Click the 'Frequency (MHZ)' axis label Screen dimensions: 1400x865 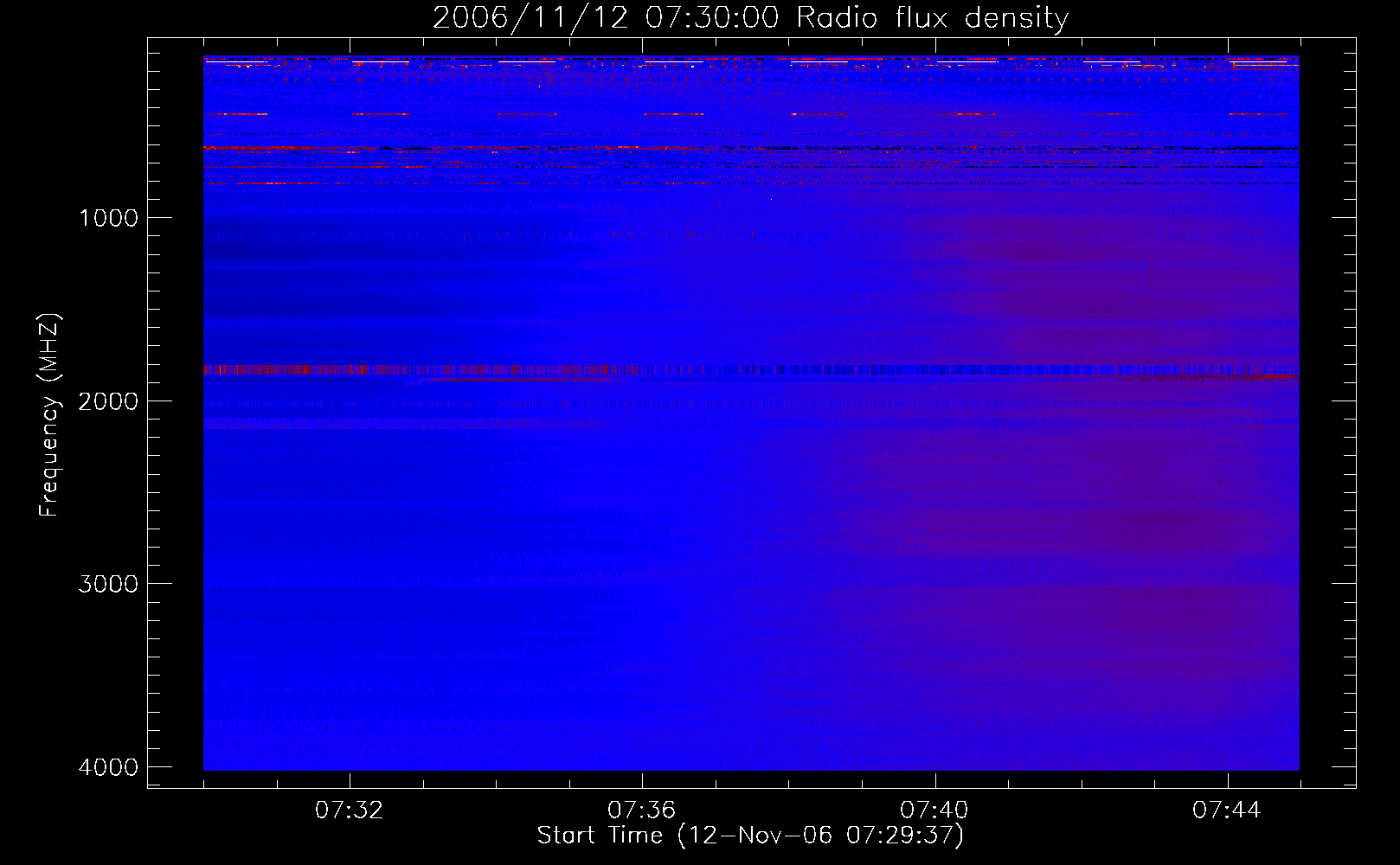[49, 415]
